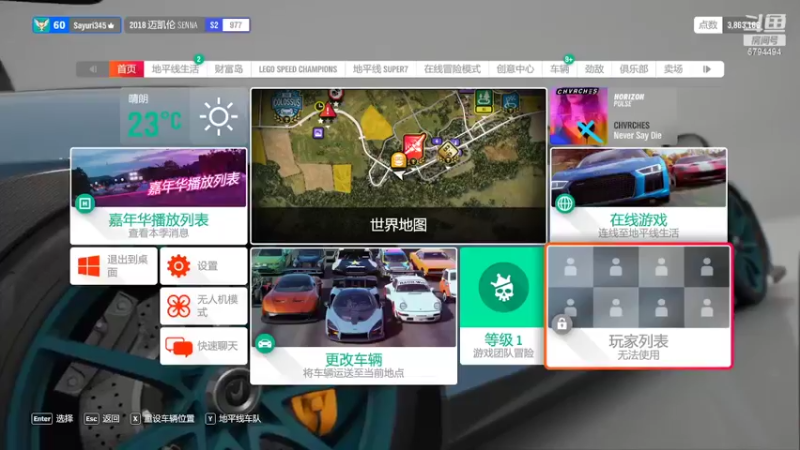
Task: Click the CHVRCHES album cover thumbnail
Action: click(579, 116)
